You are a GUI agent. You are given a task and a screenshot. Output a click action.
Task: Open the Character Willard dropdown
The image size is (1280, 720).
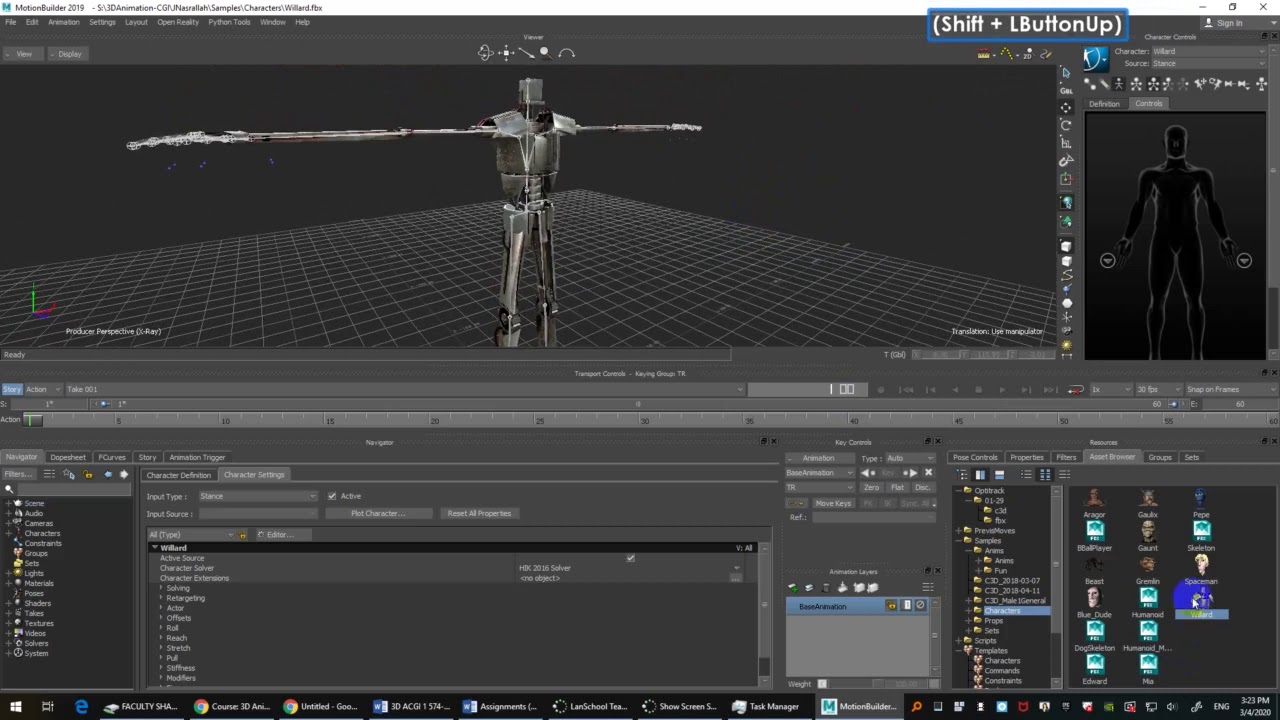pos(1208,51)
